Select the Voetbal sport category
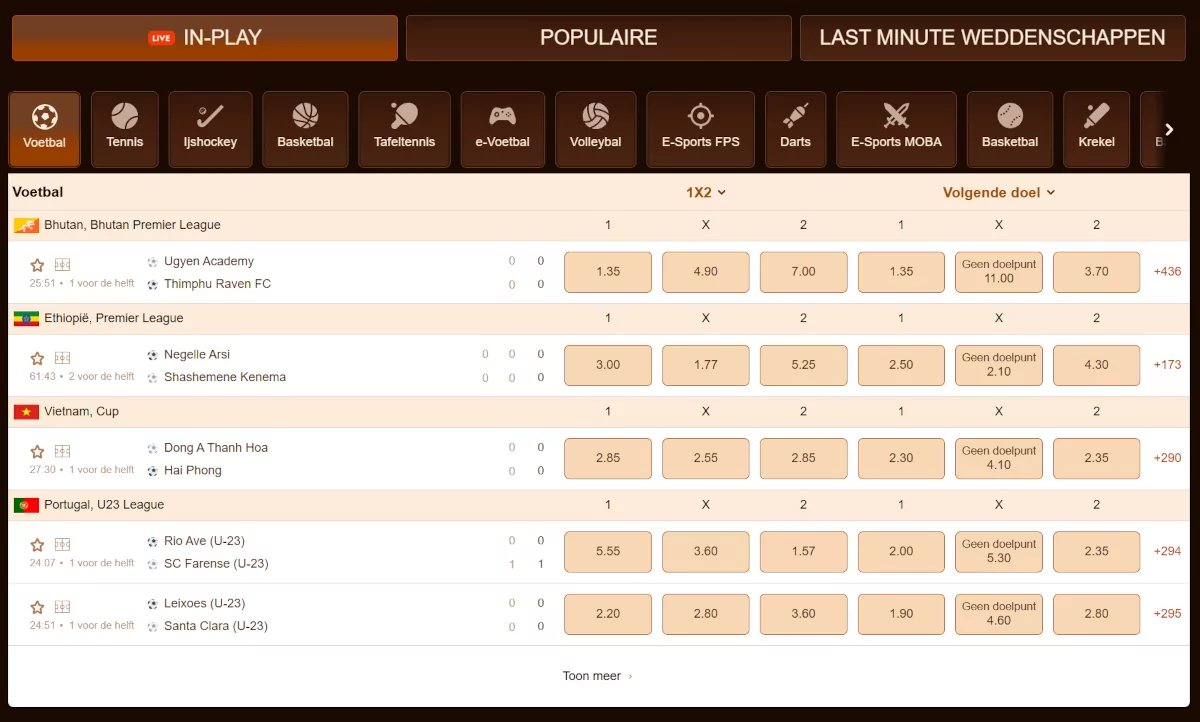 (44, 129)
